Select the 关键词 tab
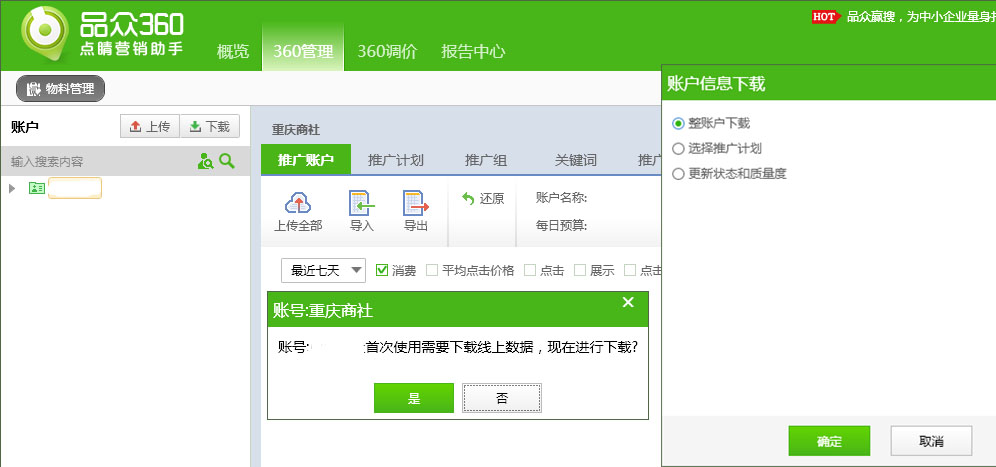 [x=575, y=160]
